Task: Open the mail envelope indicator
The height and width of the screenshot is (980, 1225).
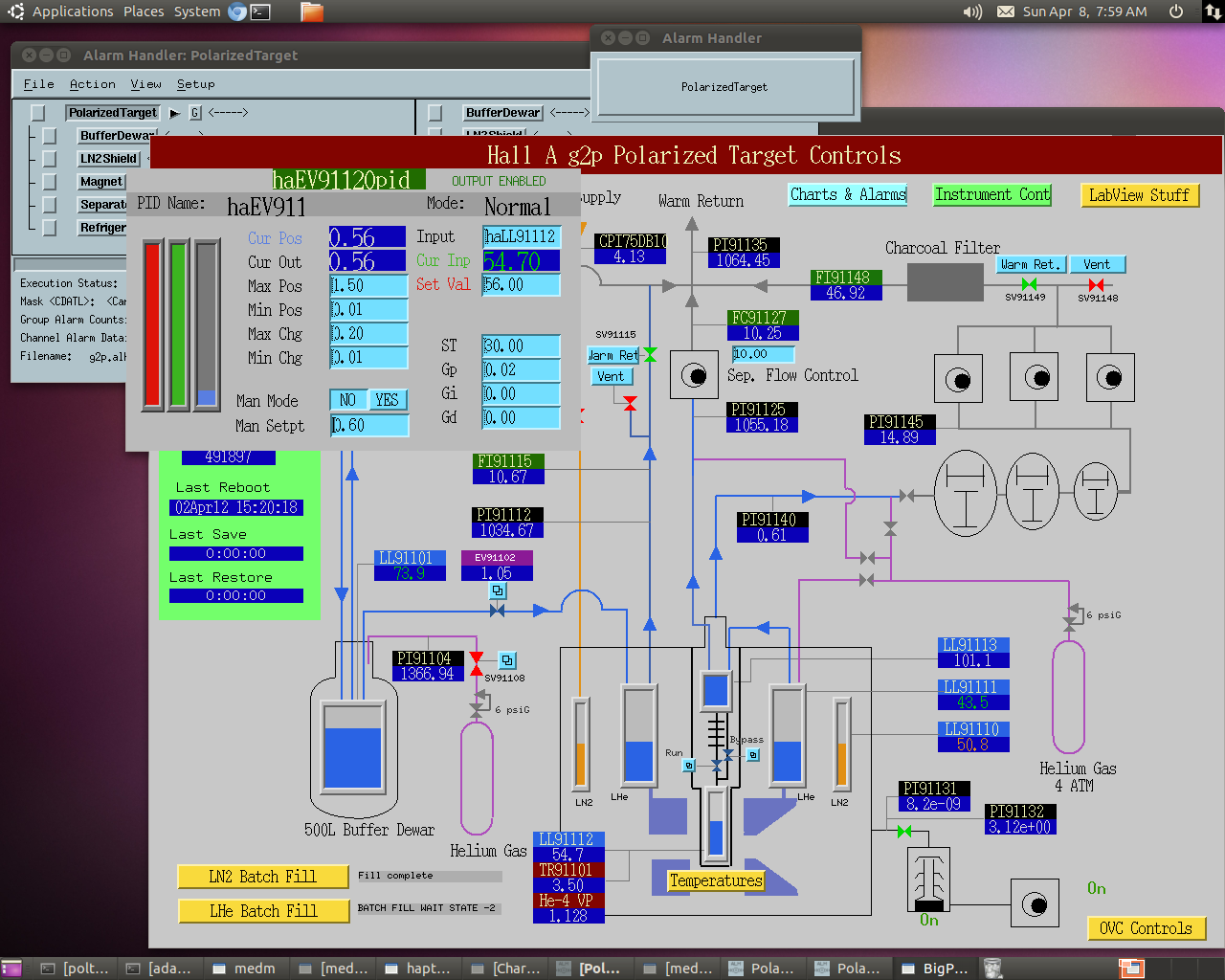Action: (x=1006, y=11)
